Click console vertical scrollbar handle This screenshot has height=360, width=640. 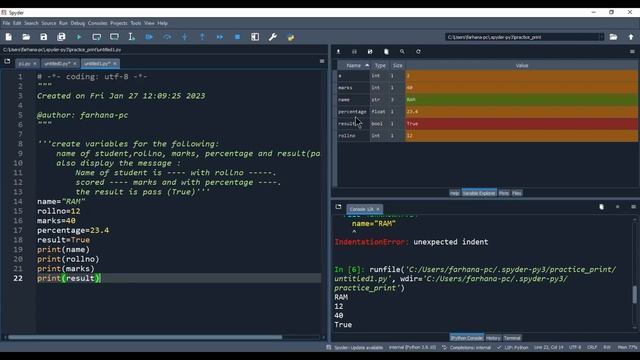(634, 295)
